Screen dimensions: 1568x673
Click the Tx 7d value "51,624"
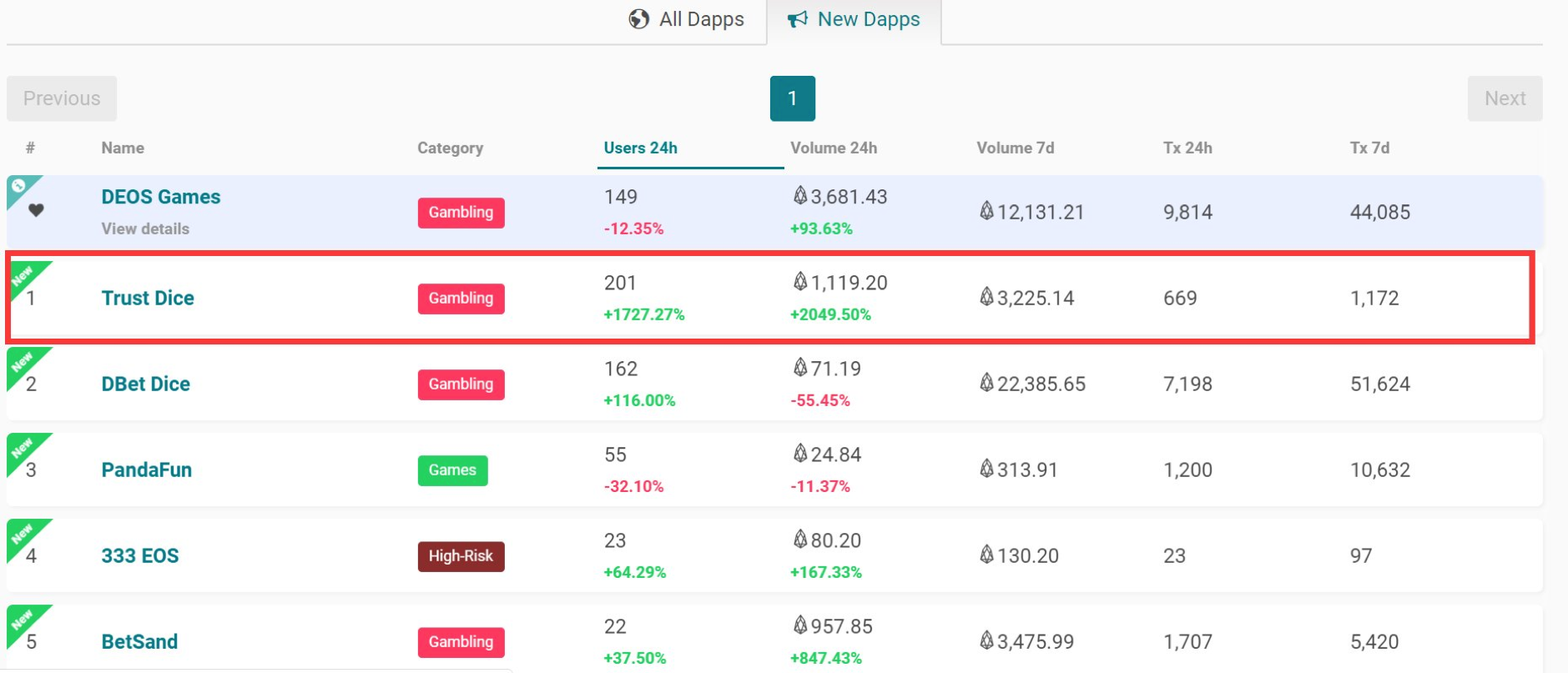point(1380,384)
